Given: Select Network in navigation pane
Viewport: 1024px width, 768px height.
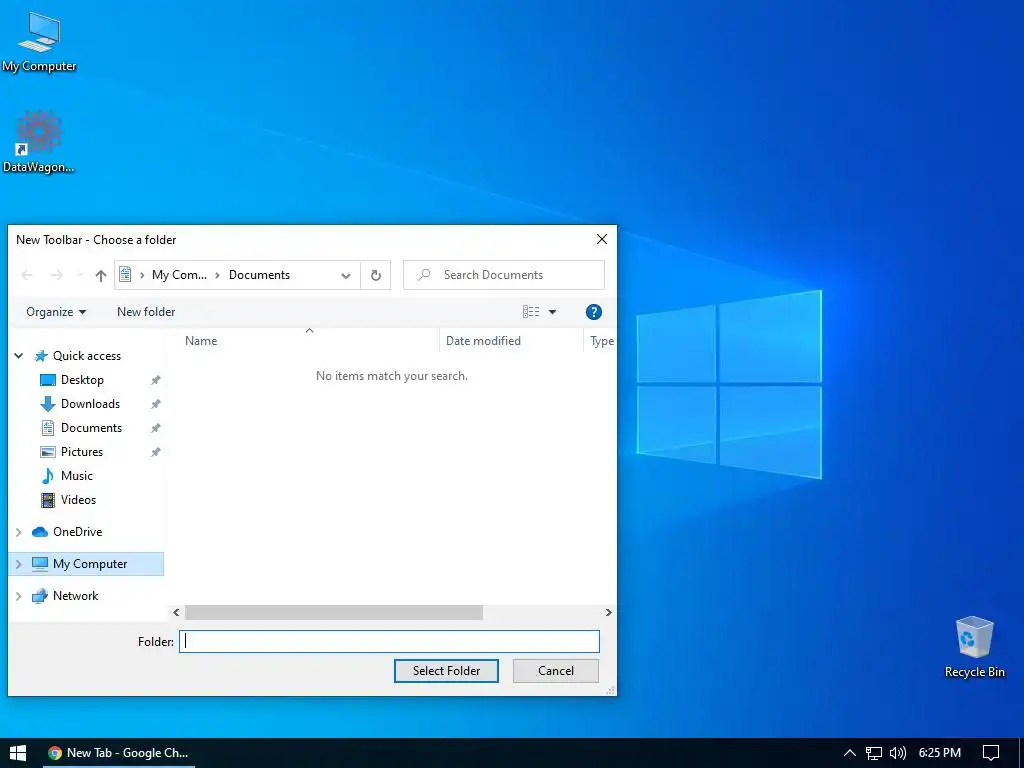Looking at the screenshot, I should 75,596.
